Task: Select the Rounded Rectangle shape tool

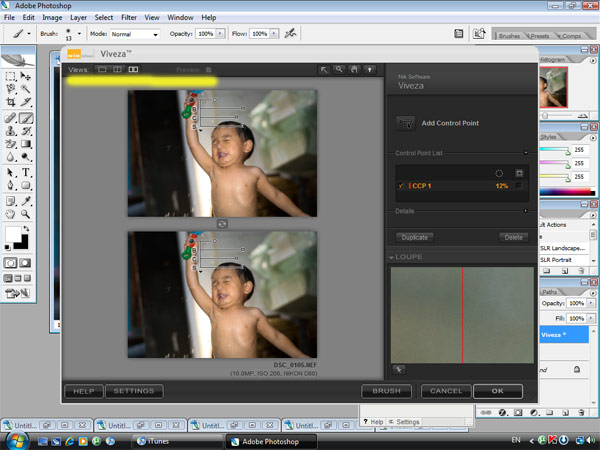Action: click(25, 186)
